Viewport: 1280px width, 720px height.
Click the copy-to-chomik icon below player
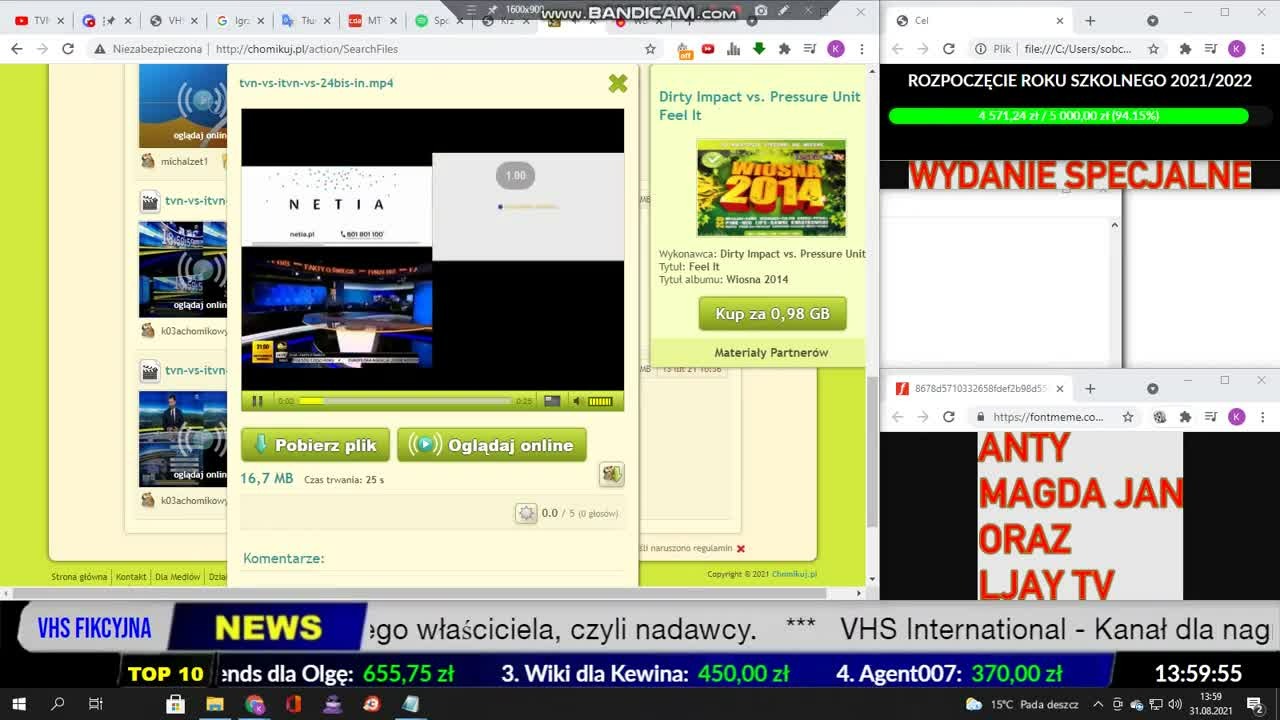tap(612, 475)
